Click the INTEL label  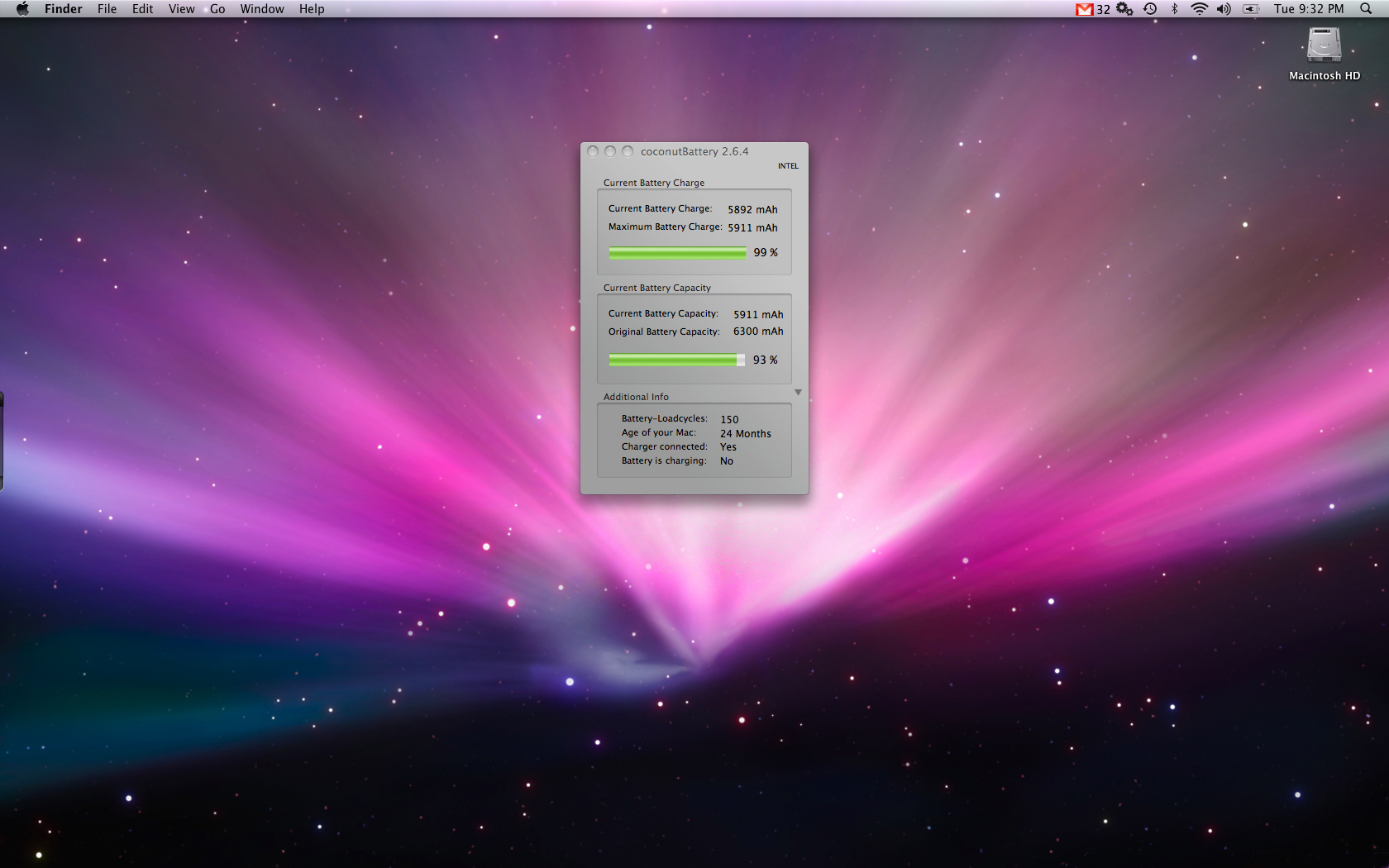click(788, 166)
